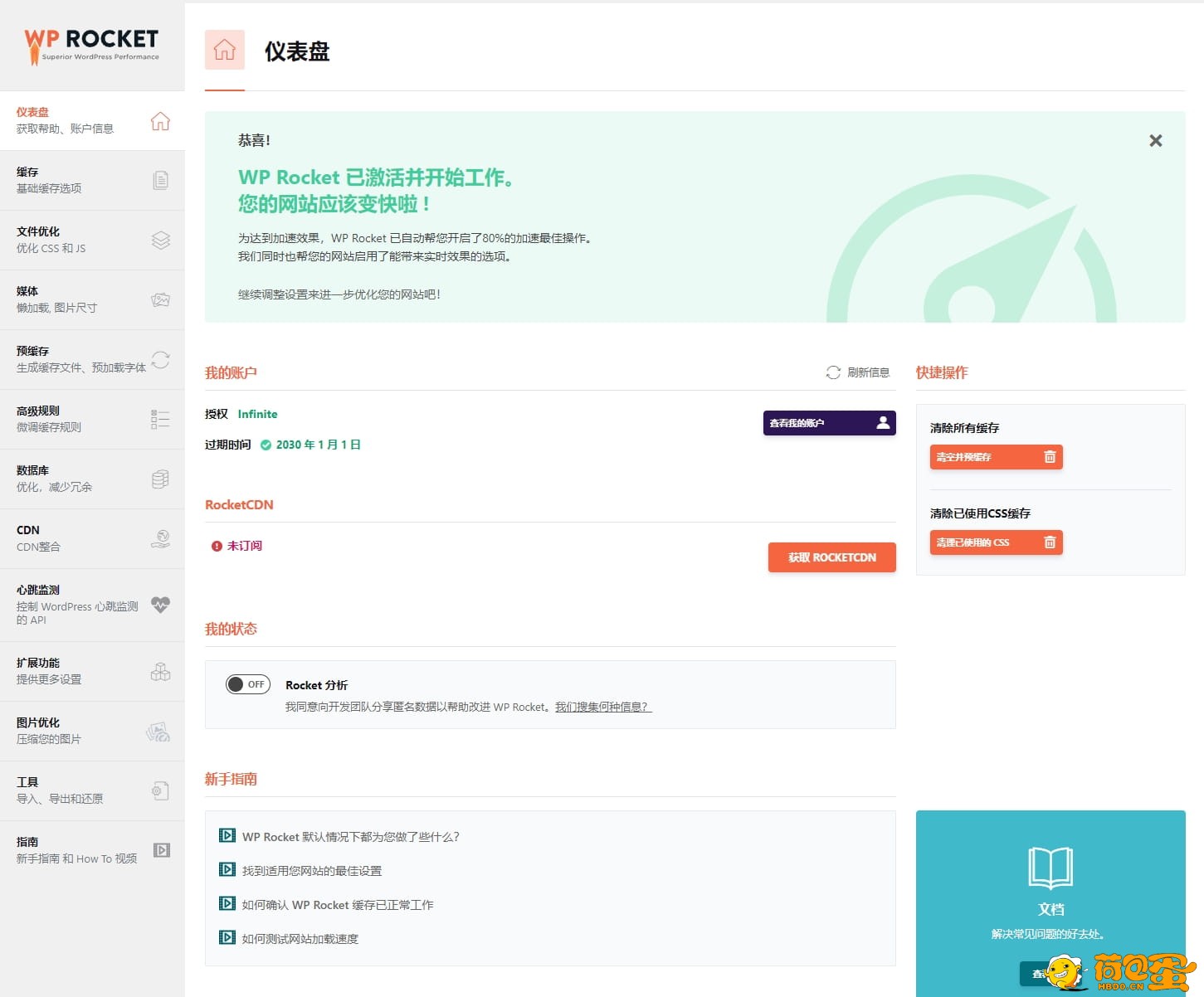This screenshot has width=1204, height=997.
Task: Click the 清空并预缓存 button
Action: (996, 457)
